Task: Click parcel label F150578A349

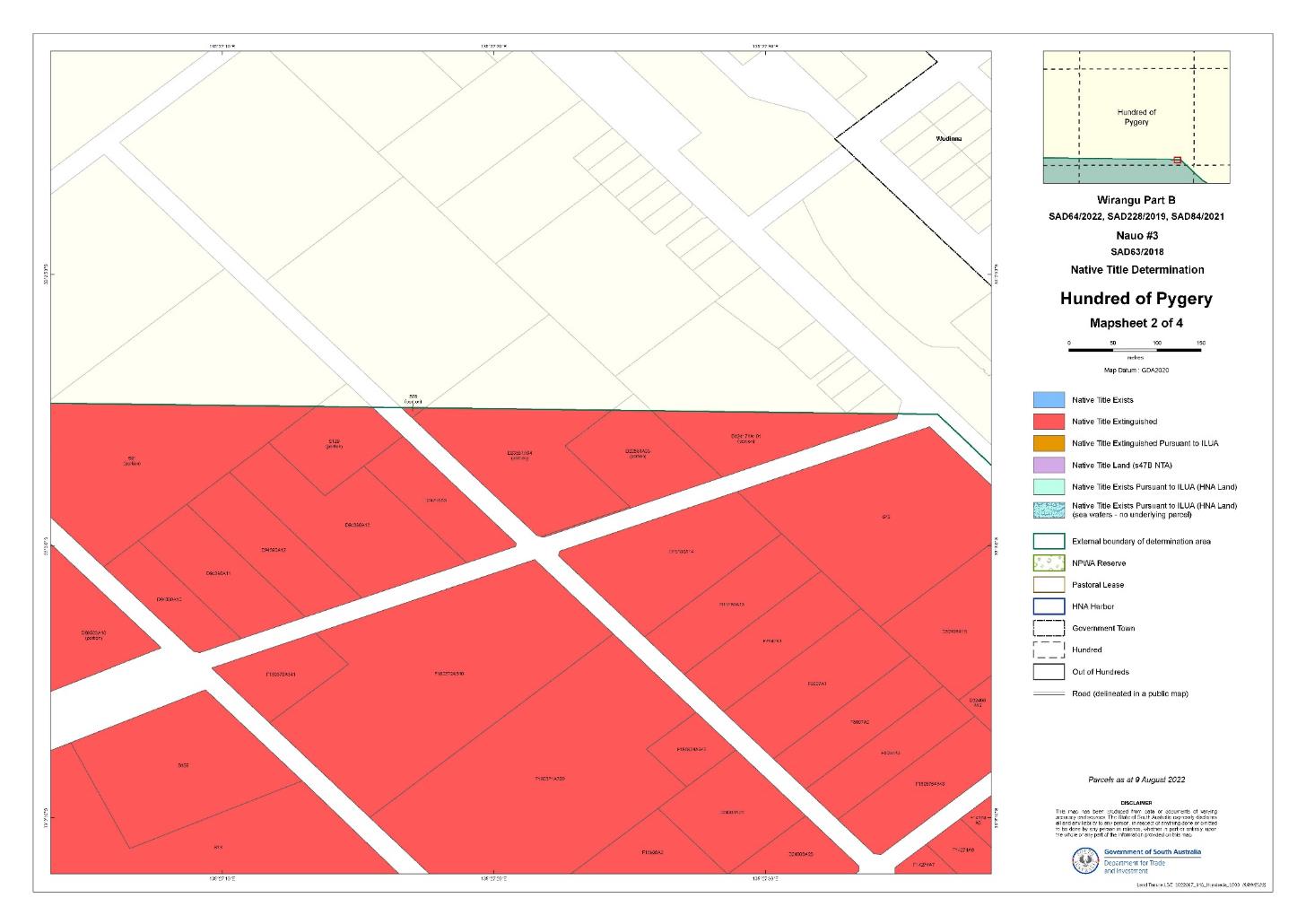Action: 929,784
